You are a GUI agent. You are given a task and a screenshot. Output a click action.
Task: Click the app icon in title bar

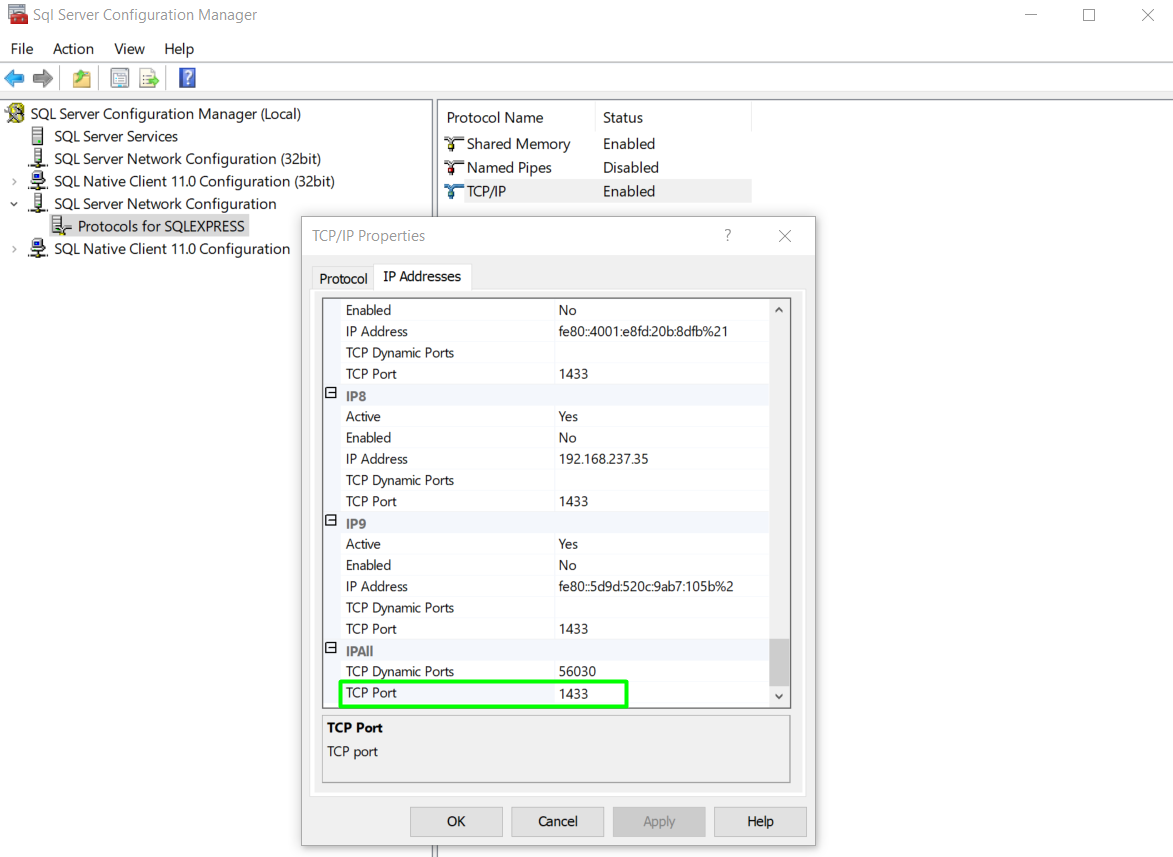(x=17, y=14)
